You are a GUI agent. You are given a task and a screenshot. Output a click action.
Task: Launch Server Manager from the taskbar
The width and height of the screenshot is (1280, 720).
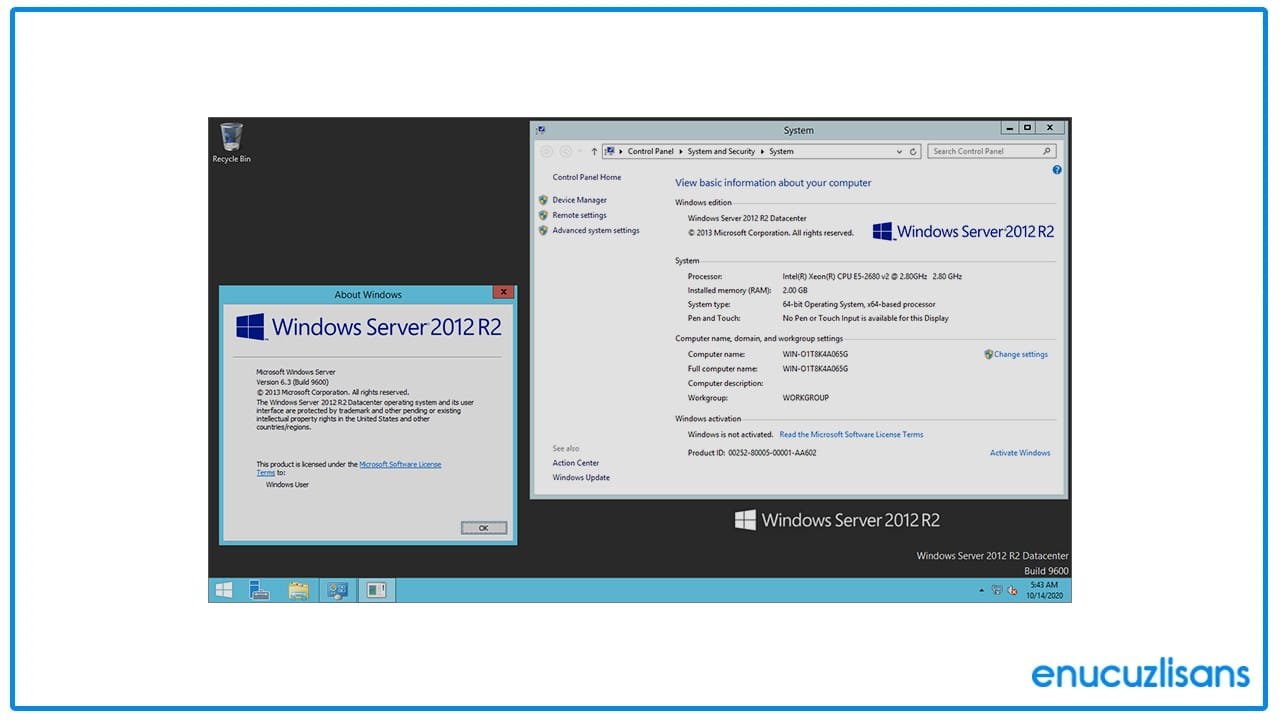pyautogui.click(x=260, y=590)
